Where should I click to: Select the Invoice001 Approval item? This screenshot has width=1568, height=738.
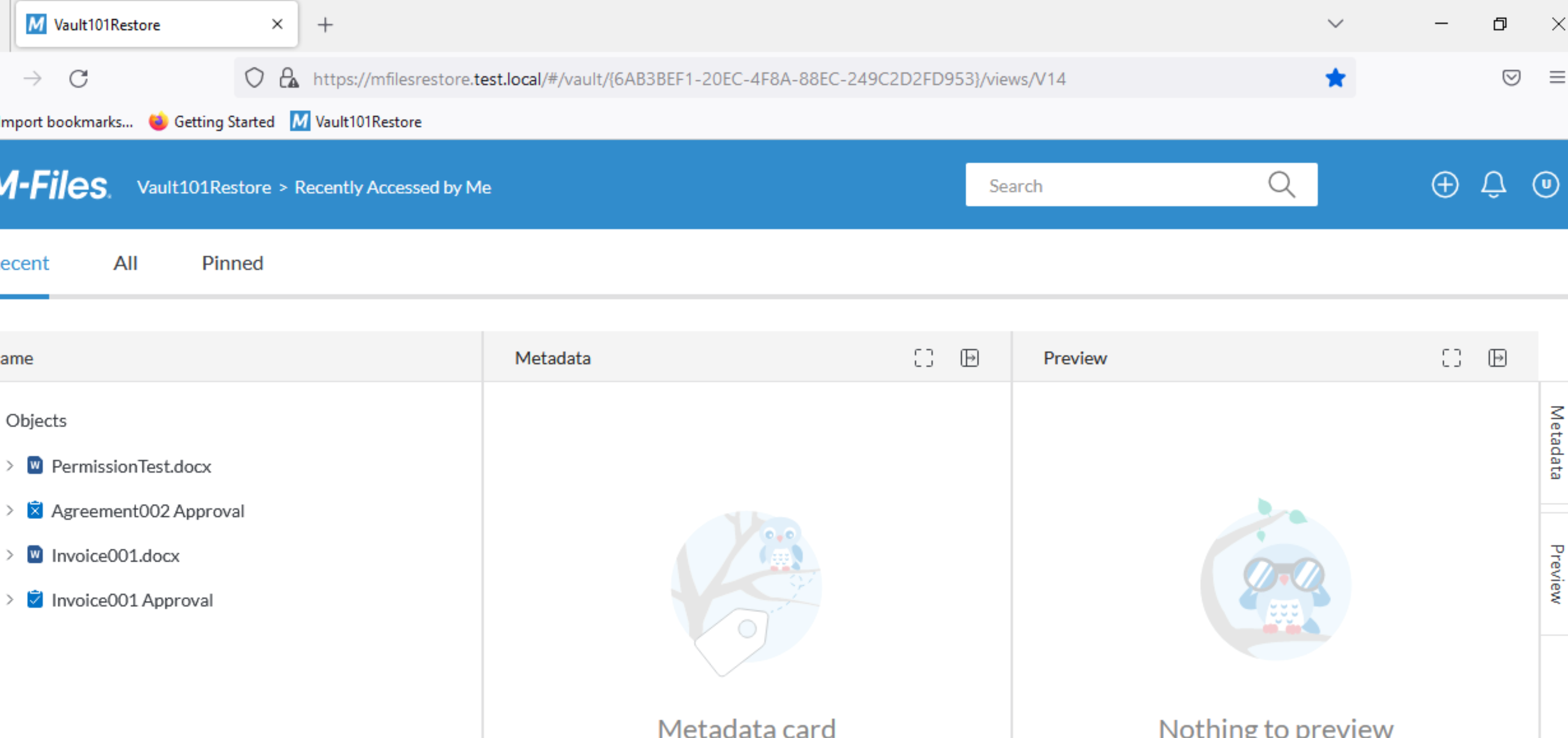point(132,600)
